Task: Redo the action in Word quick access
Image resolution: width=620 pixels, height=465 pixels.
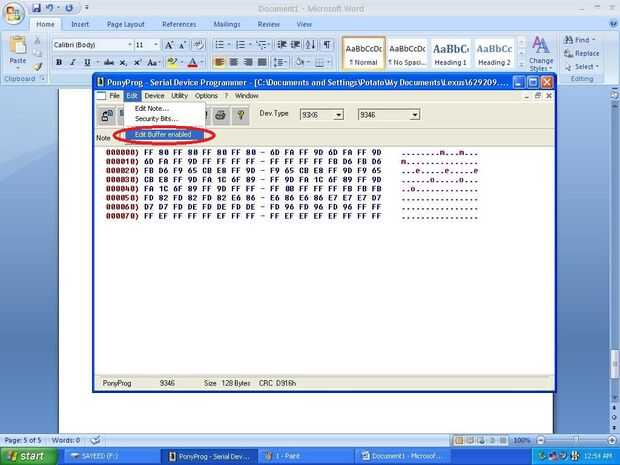Action: coord(69,8)
